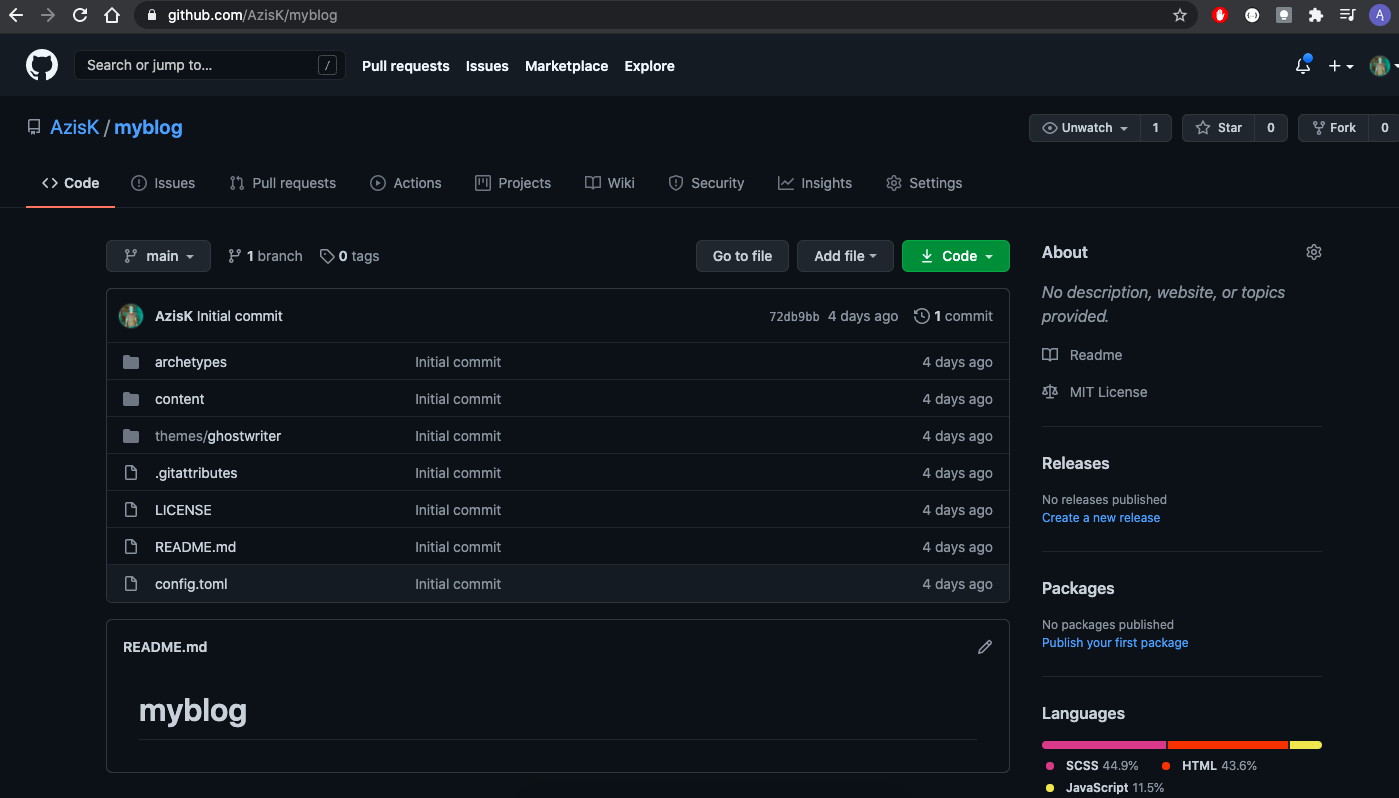Click Create a new release link
1399x798 pixels.
[1101, 518]
